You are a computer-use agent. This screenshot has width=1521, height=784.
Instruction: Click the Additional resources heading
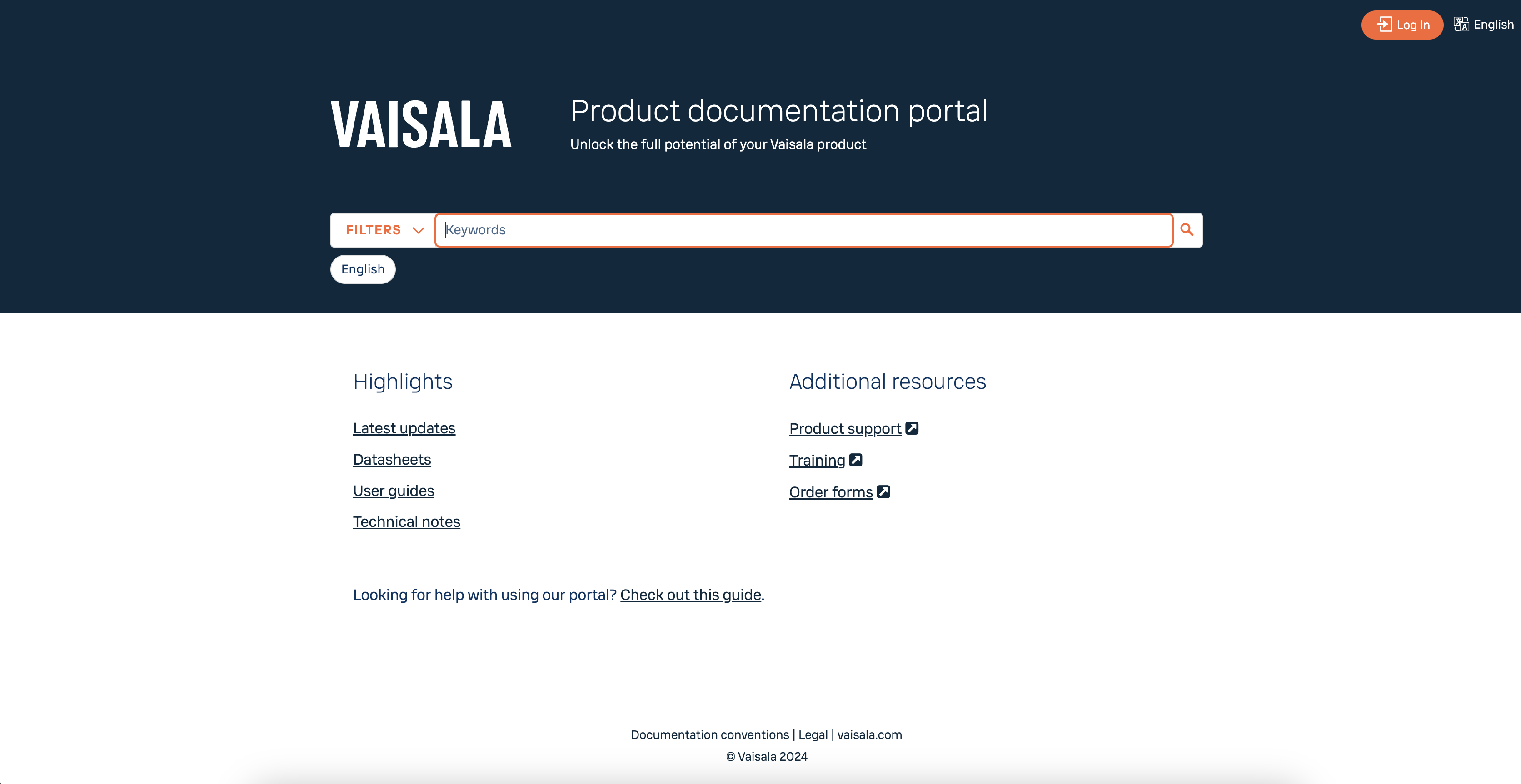888,382
